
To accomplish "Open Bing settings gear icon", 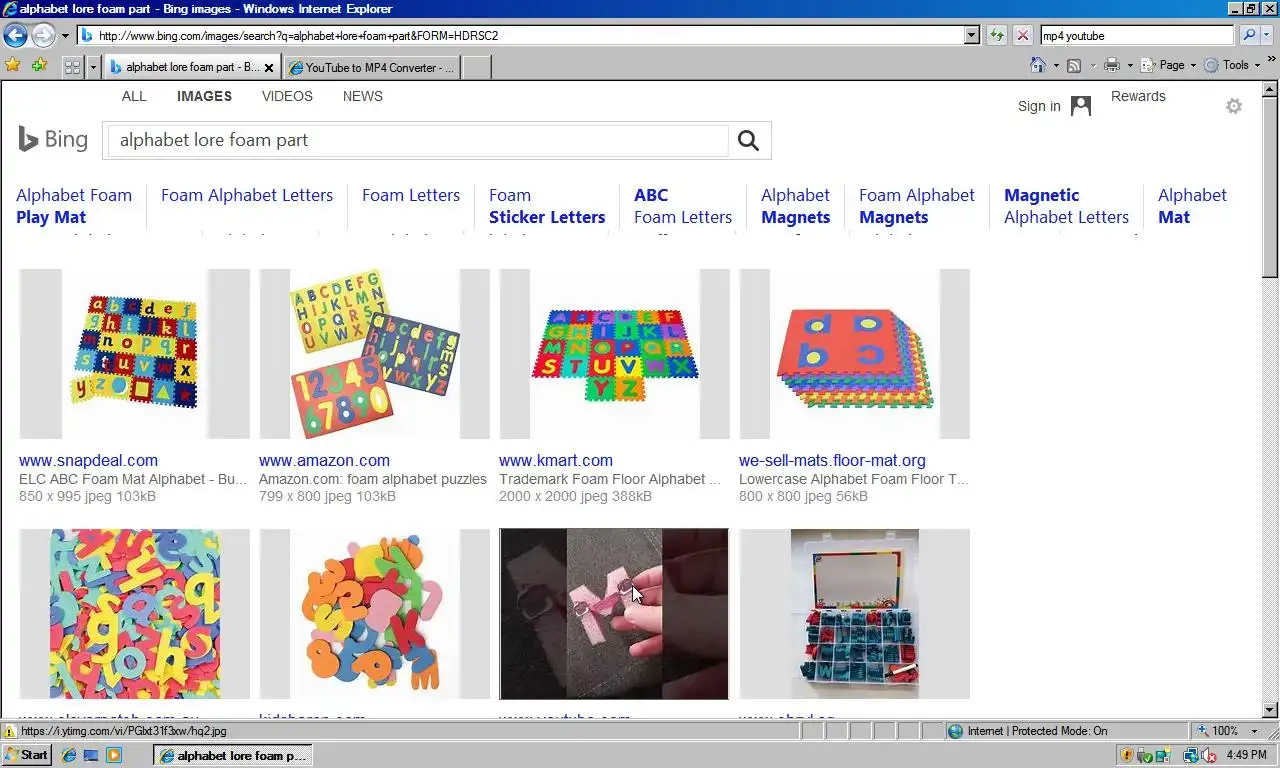I will pos(1234,106).
